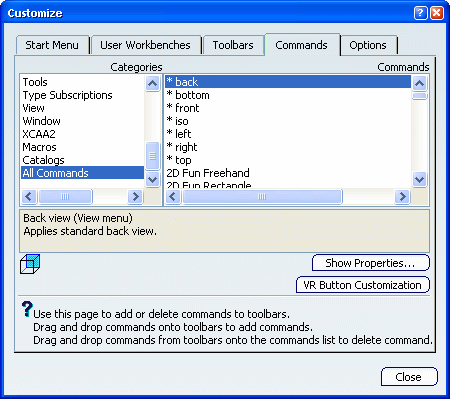Select the * bottom command

click(288, 95)
